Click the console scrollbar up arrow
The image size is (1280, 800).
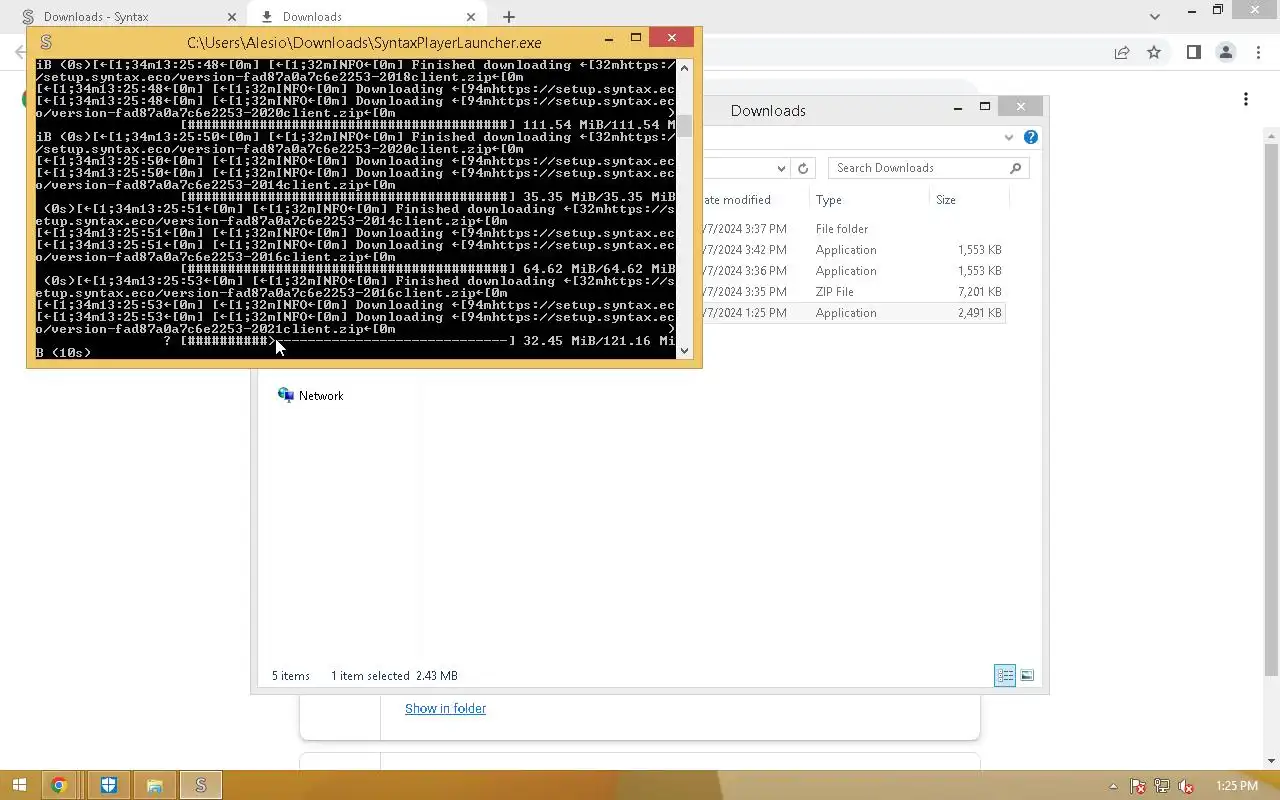685,67
